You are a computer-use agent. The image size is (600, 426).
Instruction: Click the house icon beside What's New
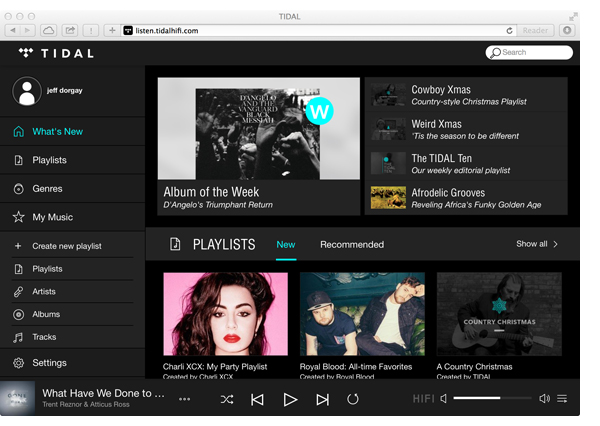[18, 131]
